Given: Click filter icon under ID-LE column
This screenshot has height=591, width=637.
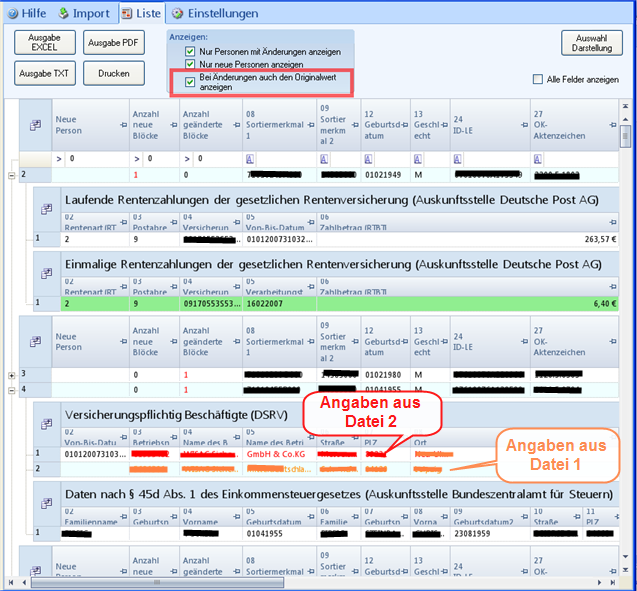Looking at the screenshot, I should pyautogui.click(x=455, y=158).
